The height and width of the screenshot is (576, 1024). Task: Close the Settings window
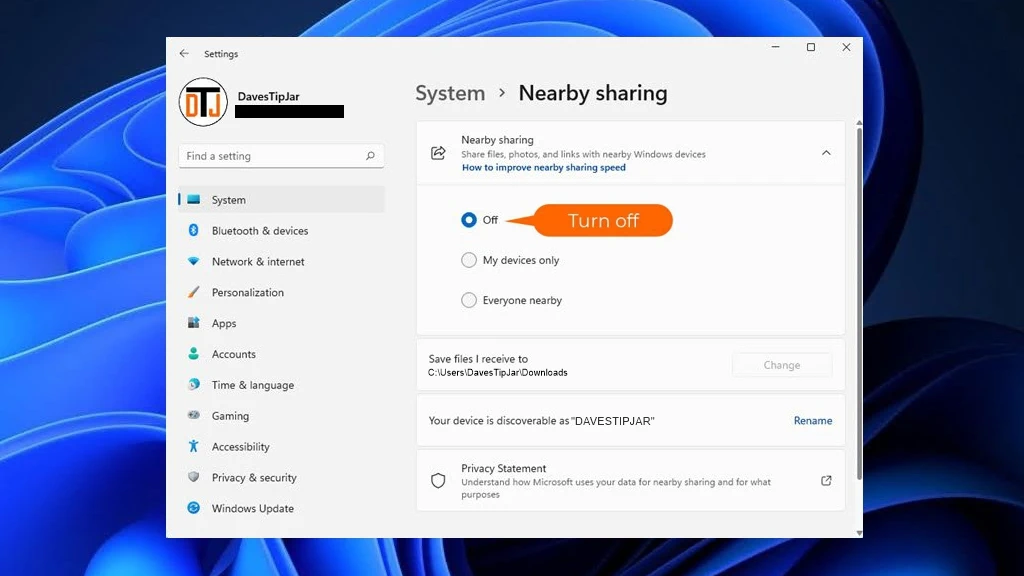(x=846, y=47)
